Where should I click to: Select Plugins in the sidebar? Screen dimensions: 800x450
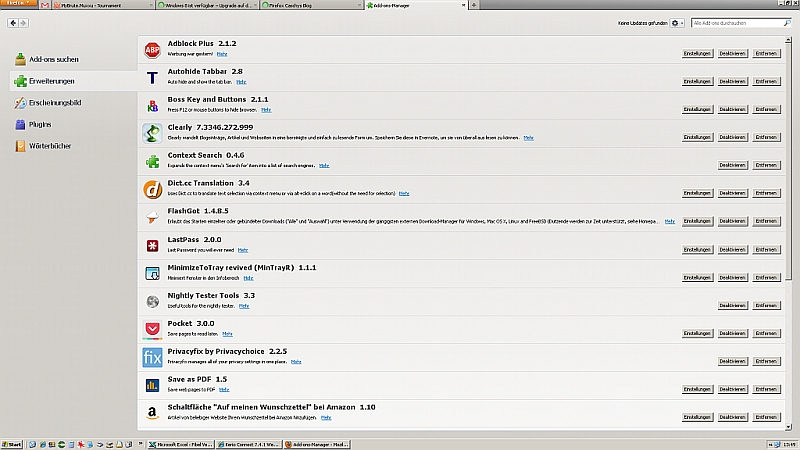pos(33,124)
